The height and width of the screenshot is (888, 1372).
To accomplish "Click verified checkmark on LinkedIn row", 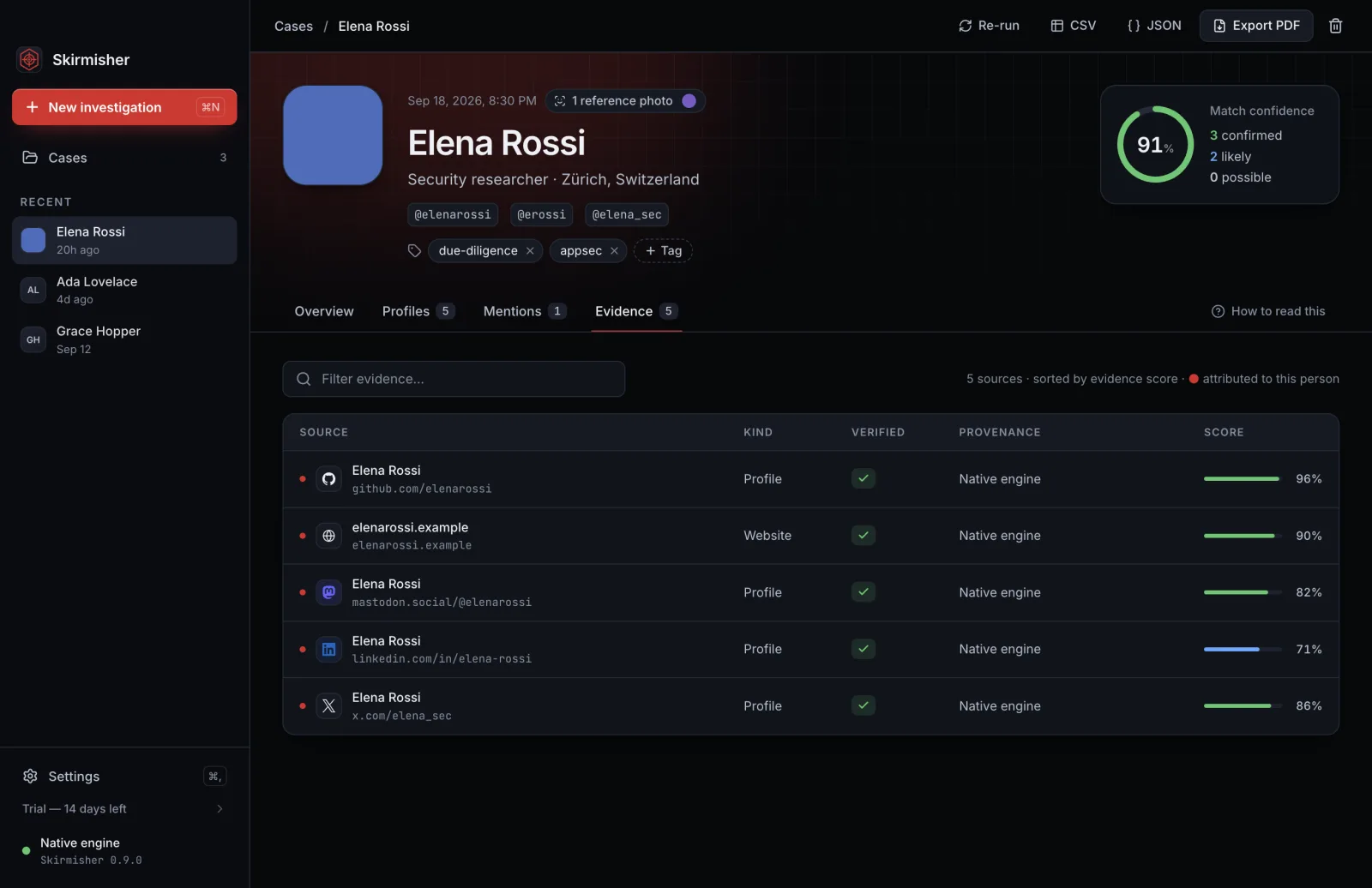I will tap(864, 649).
